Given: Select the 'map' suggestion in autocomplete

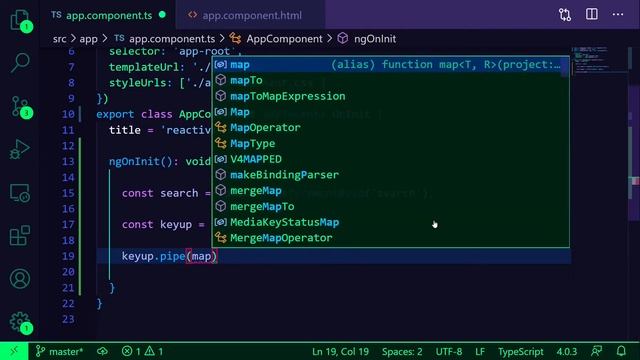Looking at the screenshot, I should point(390,64).
